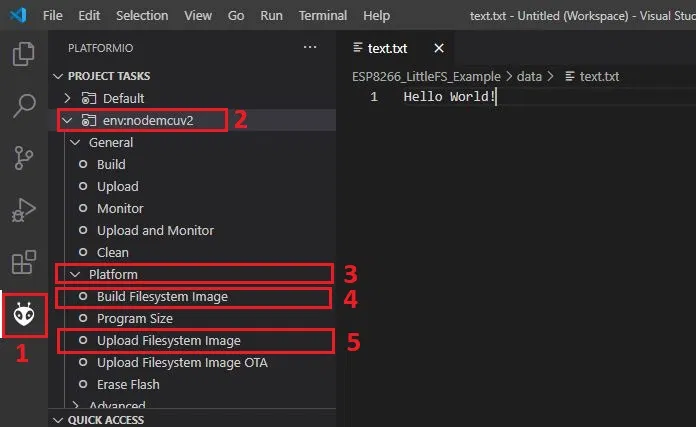Collapse the General task group
This screenshot has height=427, width=696.
(x=75, y=142)
